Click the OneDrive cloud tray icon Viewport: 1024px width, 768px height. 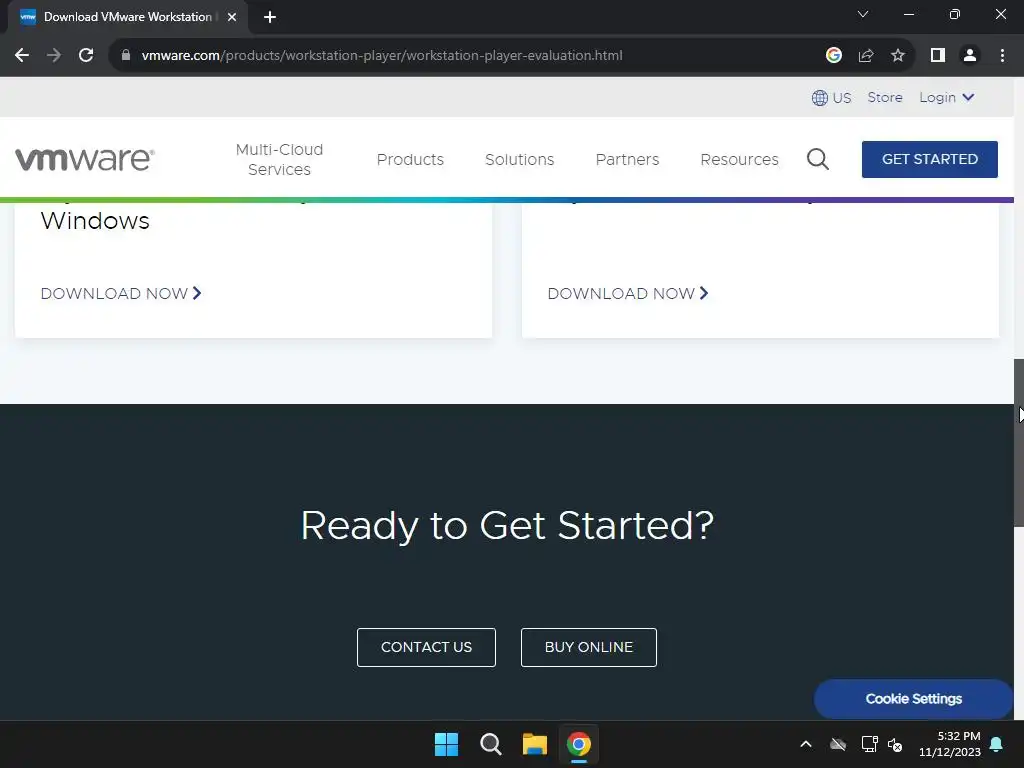click(x=838, y=744)
